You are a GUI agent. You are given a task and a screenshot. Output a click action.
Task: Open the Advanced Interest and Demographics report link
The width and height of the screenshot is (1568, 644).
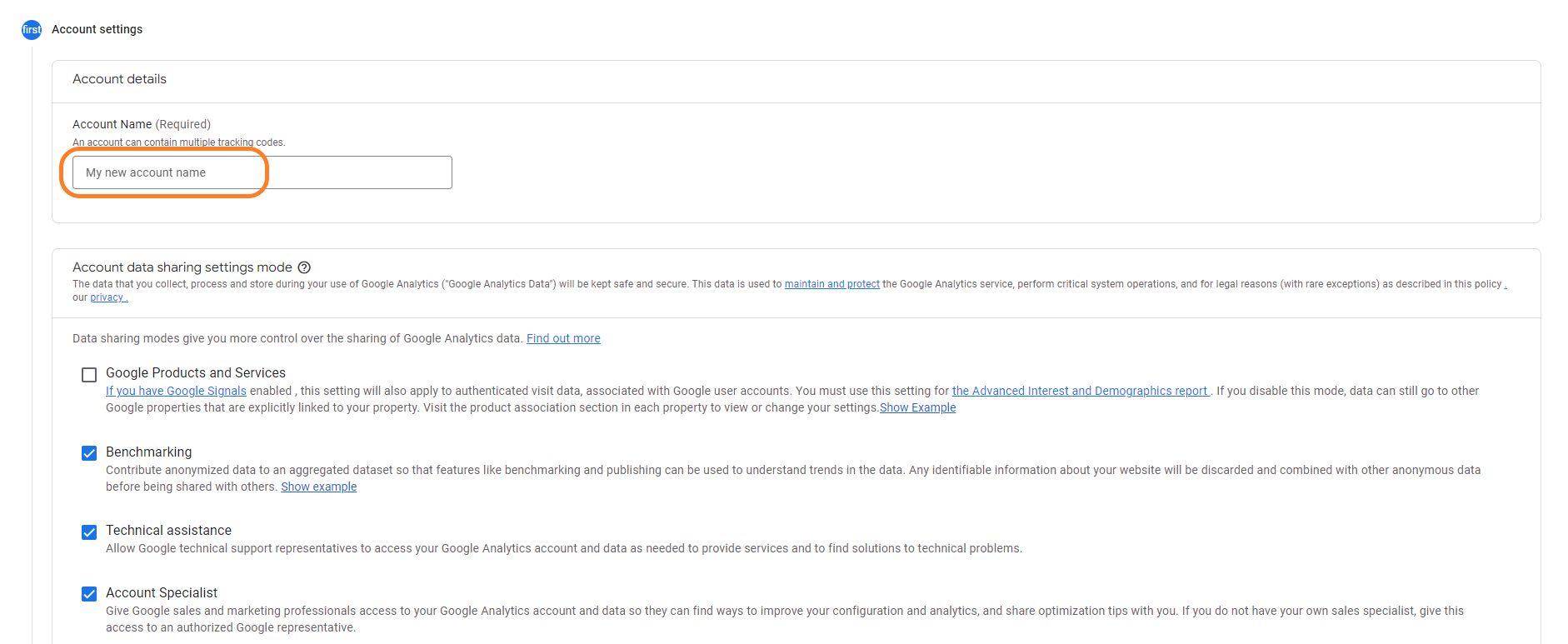pos(1080,391)
